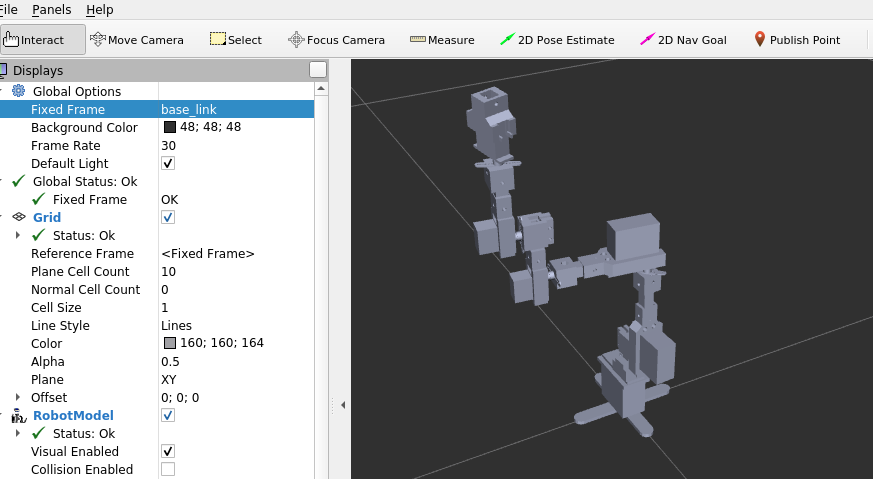Click the Grid Status Ok checkmark icon
Screen dimensions: 873x479
[x=38, y=235]
